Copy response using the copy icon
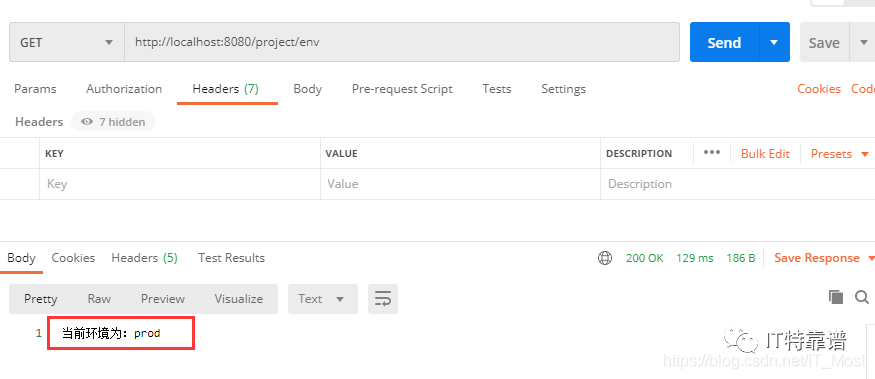 (835, 297)
